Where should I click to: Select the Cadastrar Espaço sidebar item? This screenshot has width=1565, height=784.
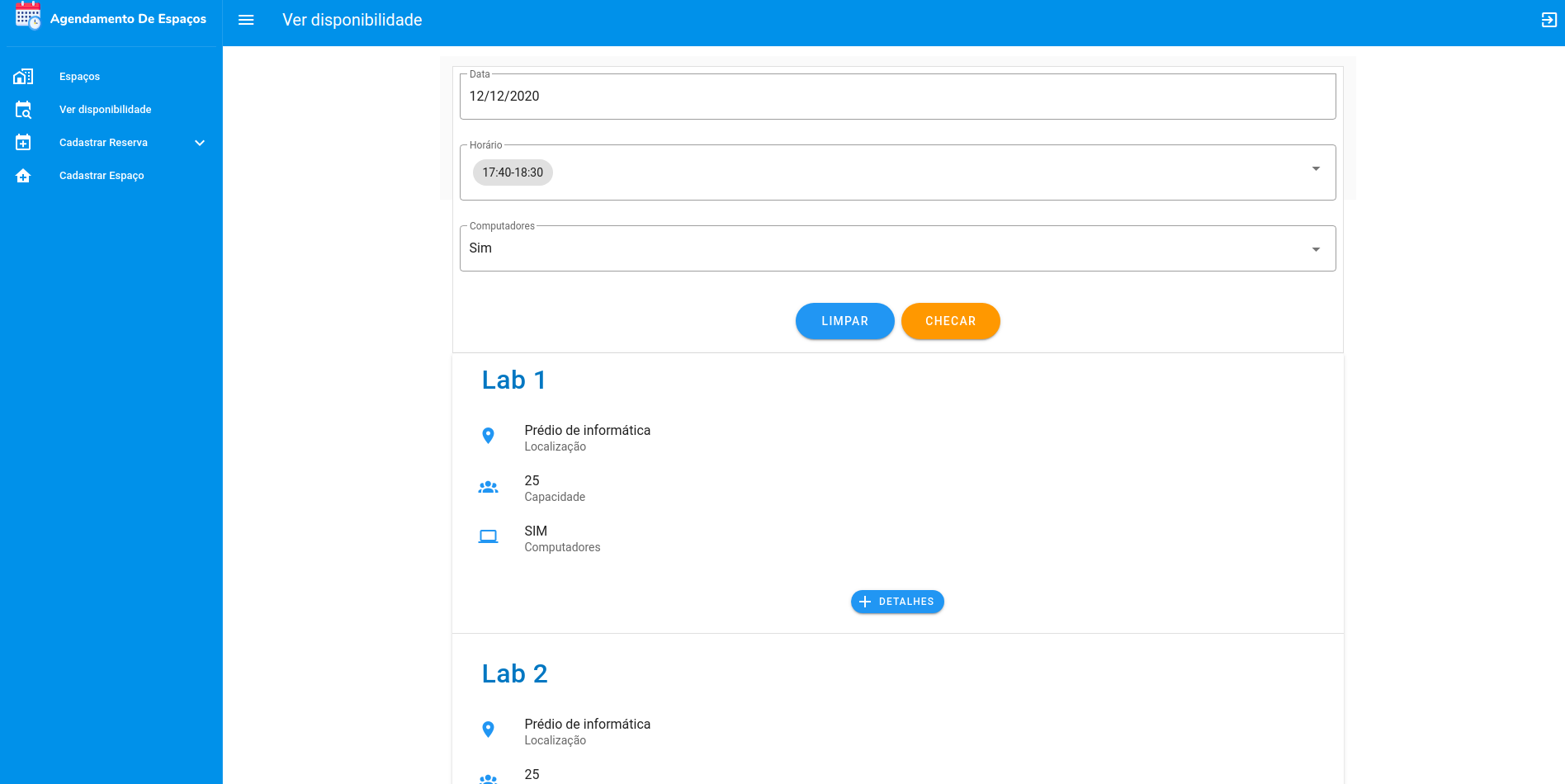click(111, 176)
